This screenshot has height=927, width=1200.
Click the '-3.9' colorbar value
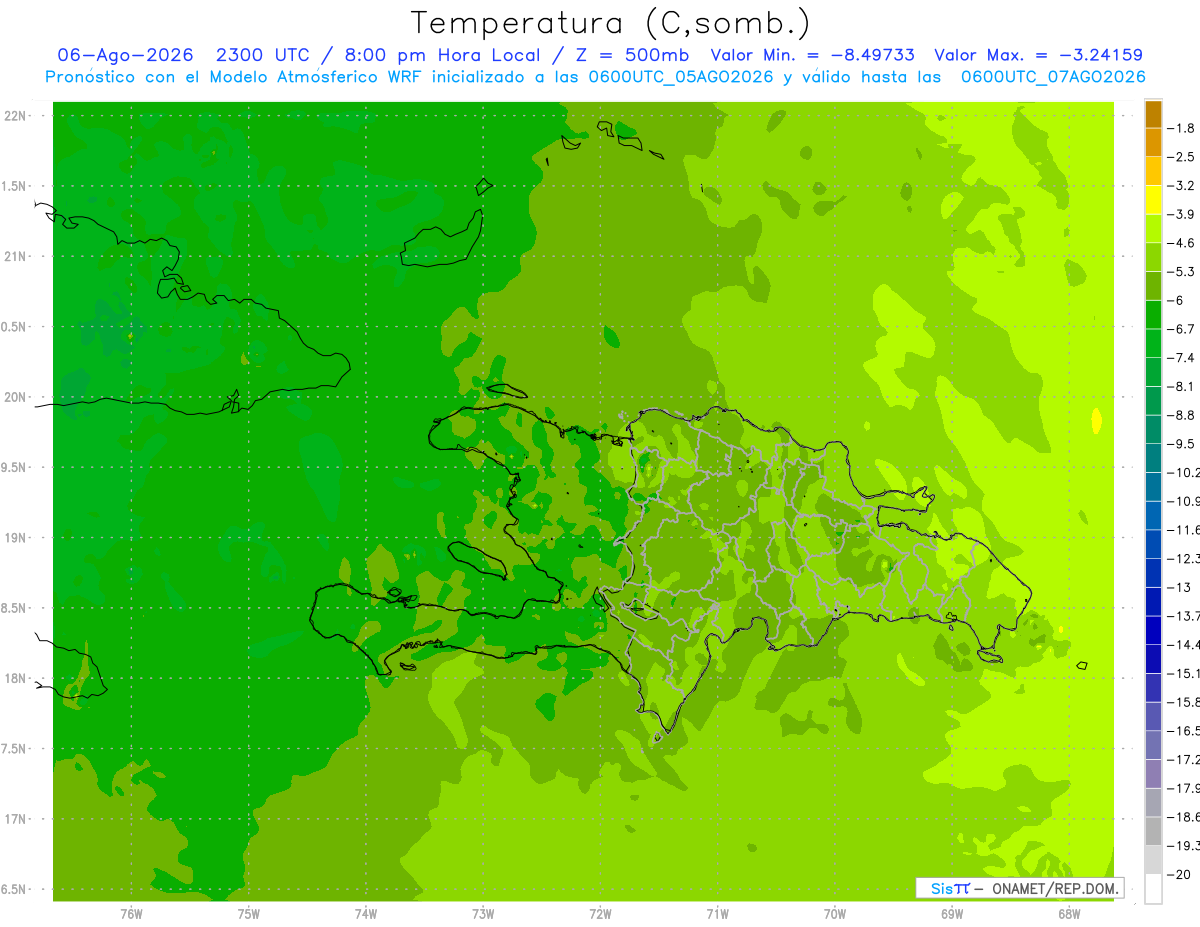pyautogui.click(x=1181, y=214)
